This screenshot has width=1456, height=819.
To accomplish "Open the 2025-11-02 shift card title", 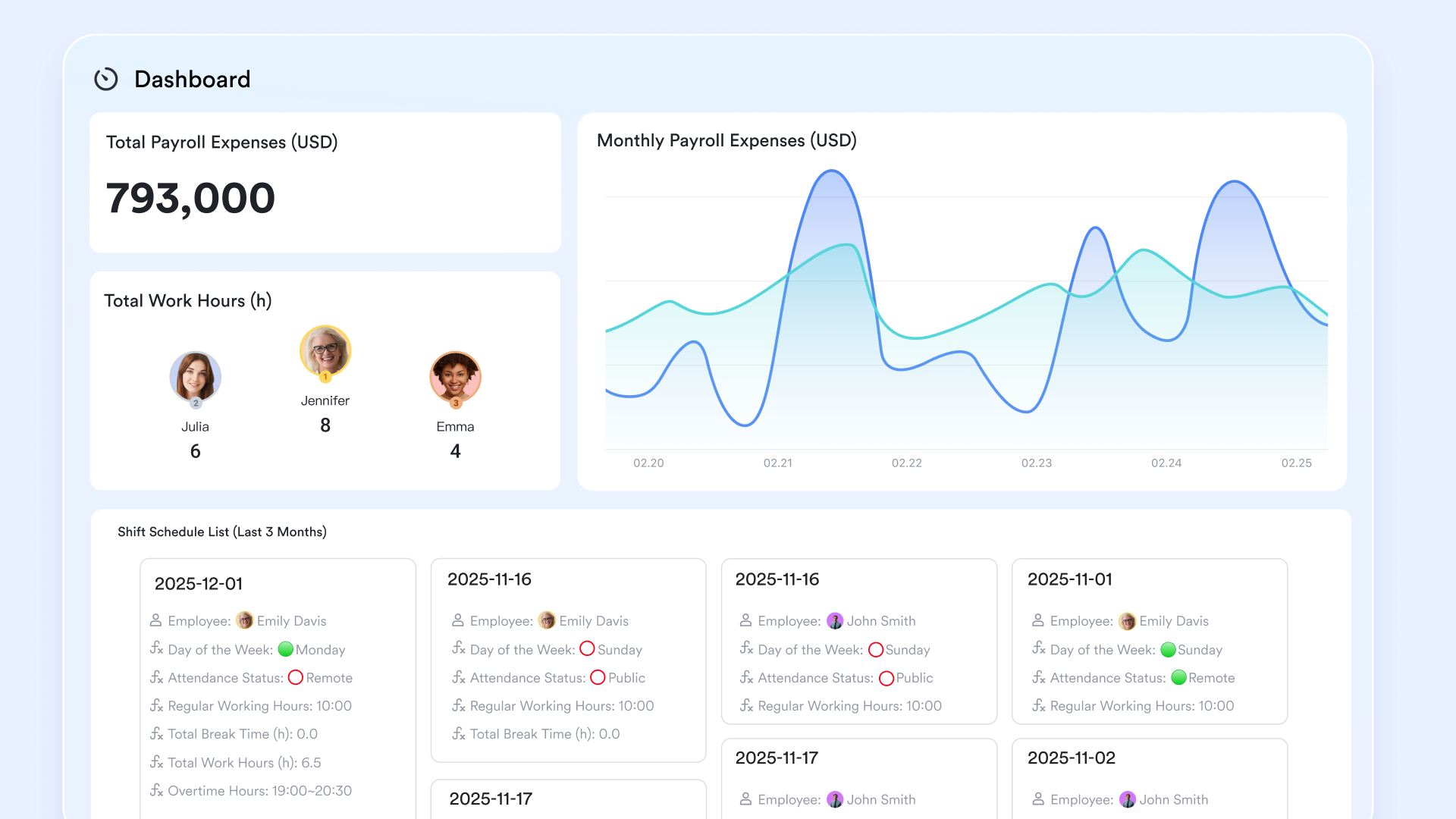I will [1071, 758].
